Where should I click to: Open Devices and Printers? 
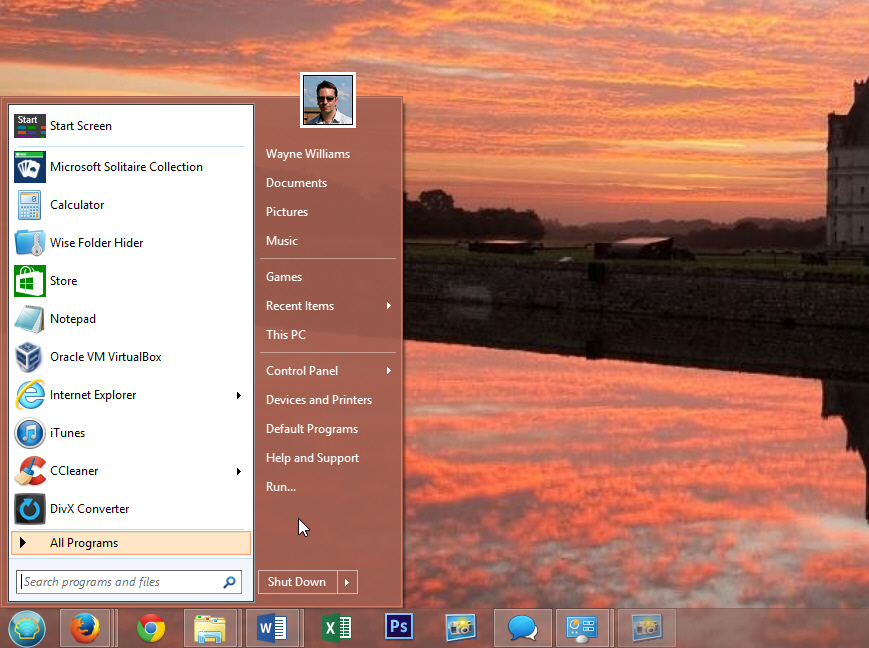pyautogui.click(x=319, y=400)
